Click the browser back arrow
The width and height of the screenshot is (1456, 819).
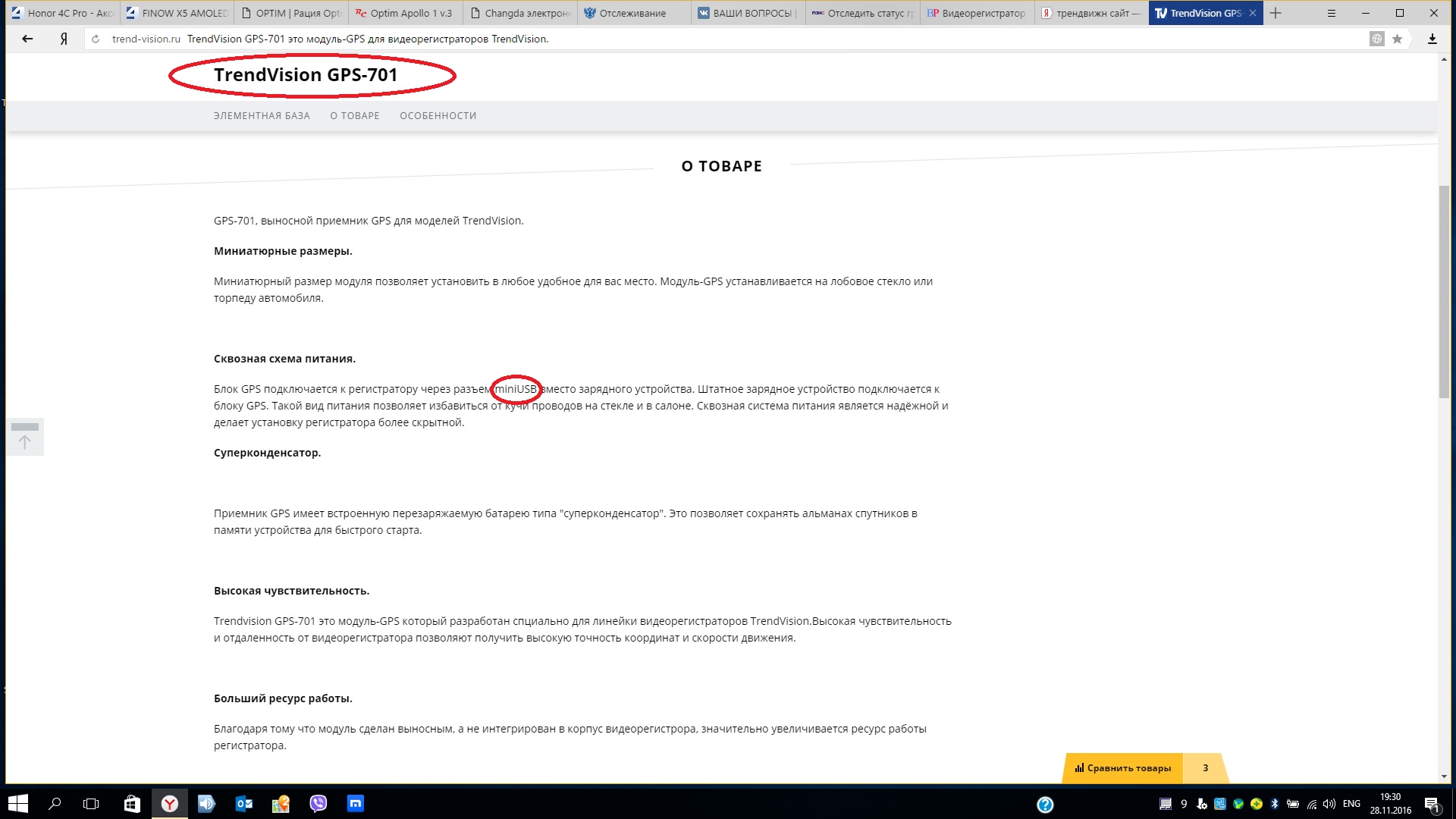27,39
